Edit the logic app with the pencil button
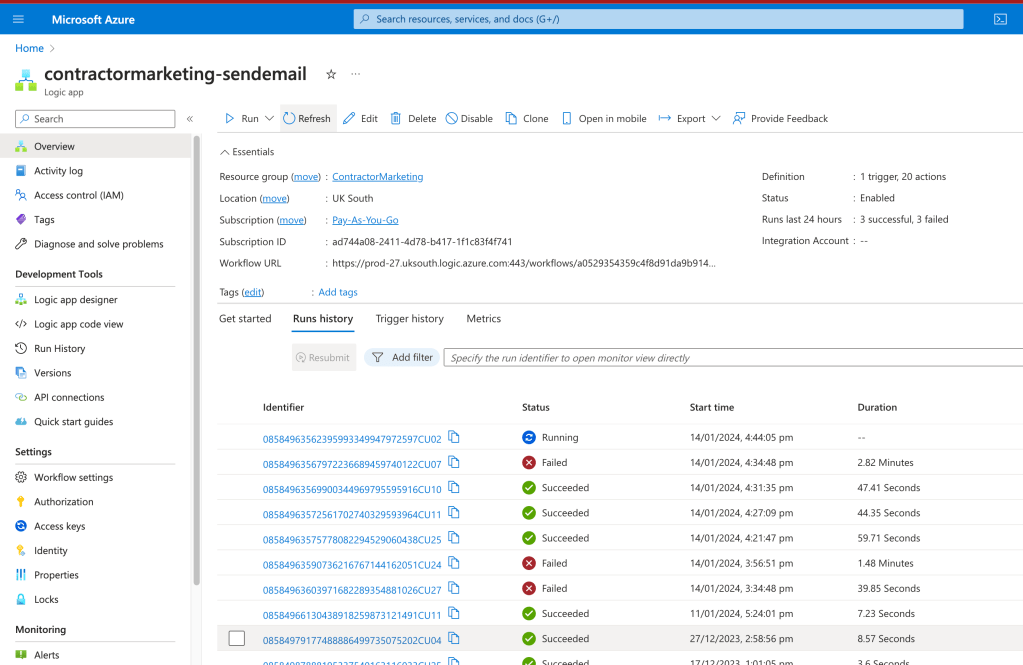 tap(360, 119)
